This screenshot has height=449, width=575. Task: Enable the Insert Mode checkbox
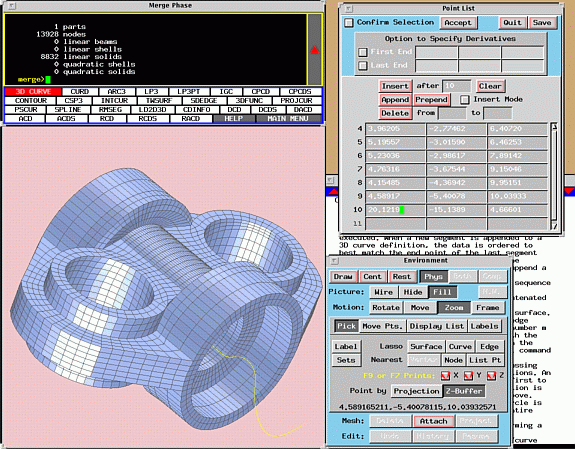point(464,100)
